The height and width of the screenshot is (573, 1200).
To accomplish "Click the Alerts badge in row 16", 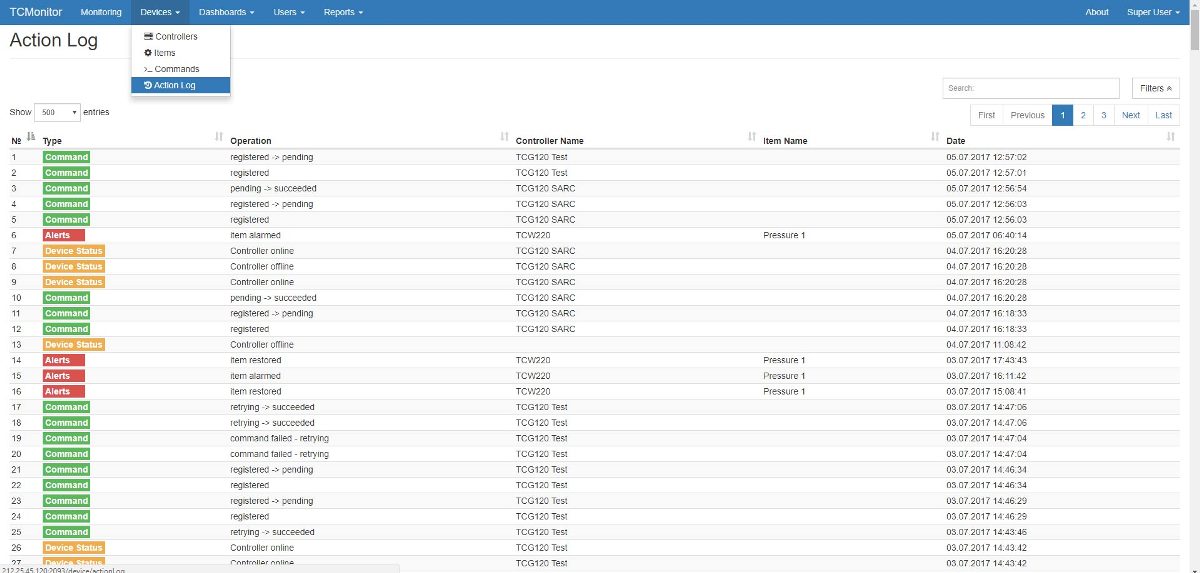I will click(64, 392).
